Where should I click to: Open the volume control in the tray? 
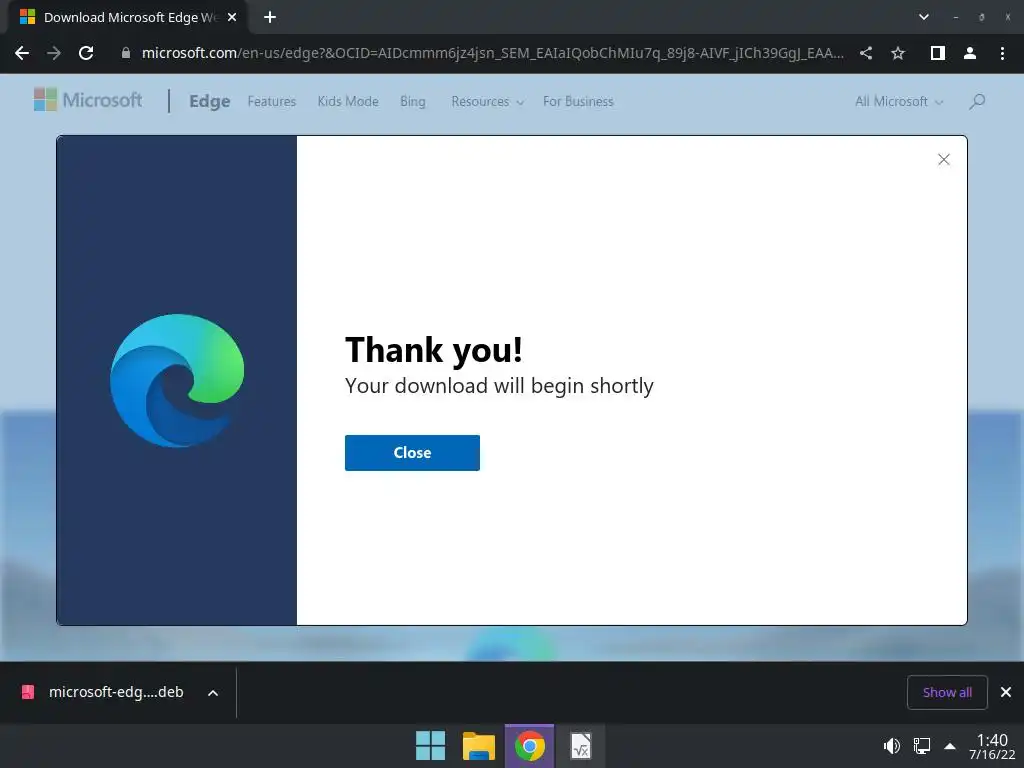point(892,746)
